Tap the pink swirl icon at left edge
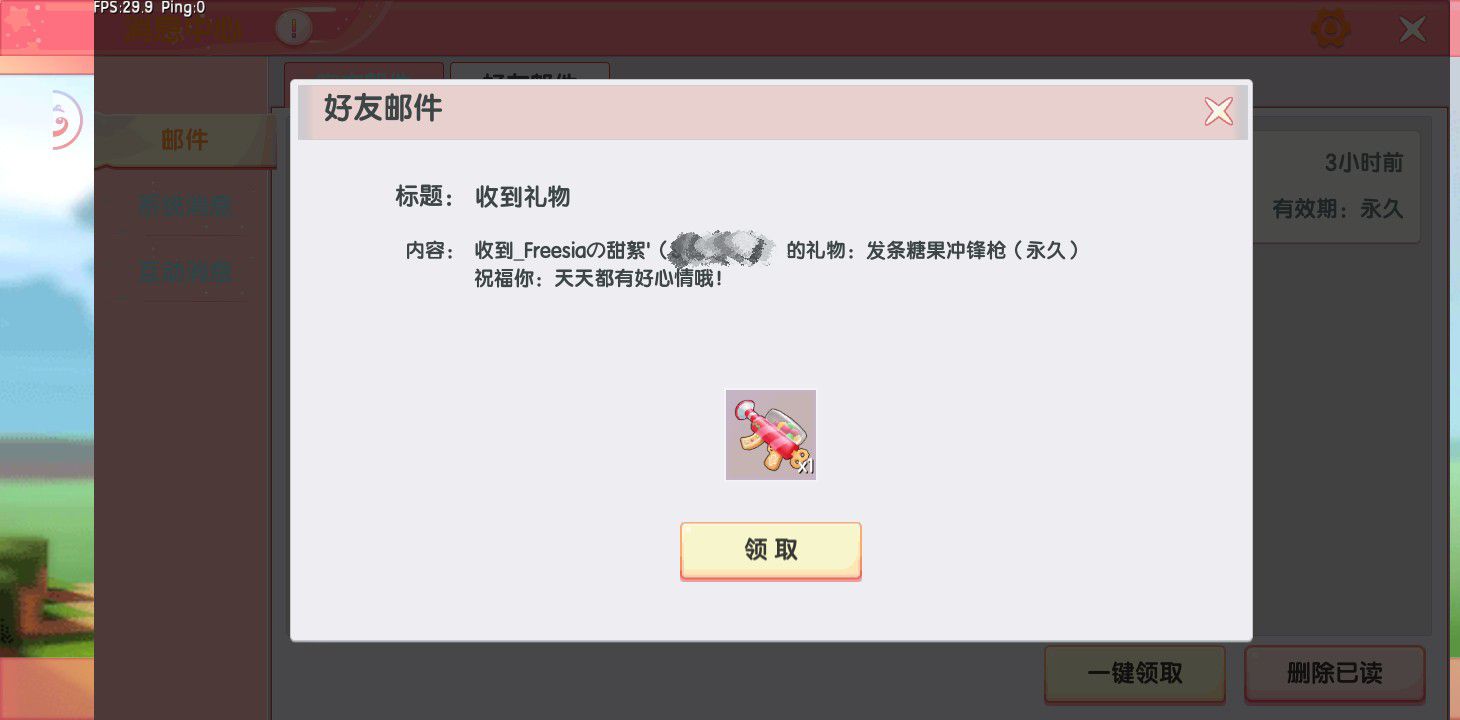This screenshot has height=720, width=1460. click(x=66, y=120)
